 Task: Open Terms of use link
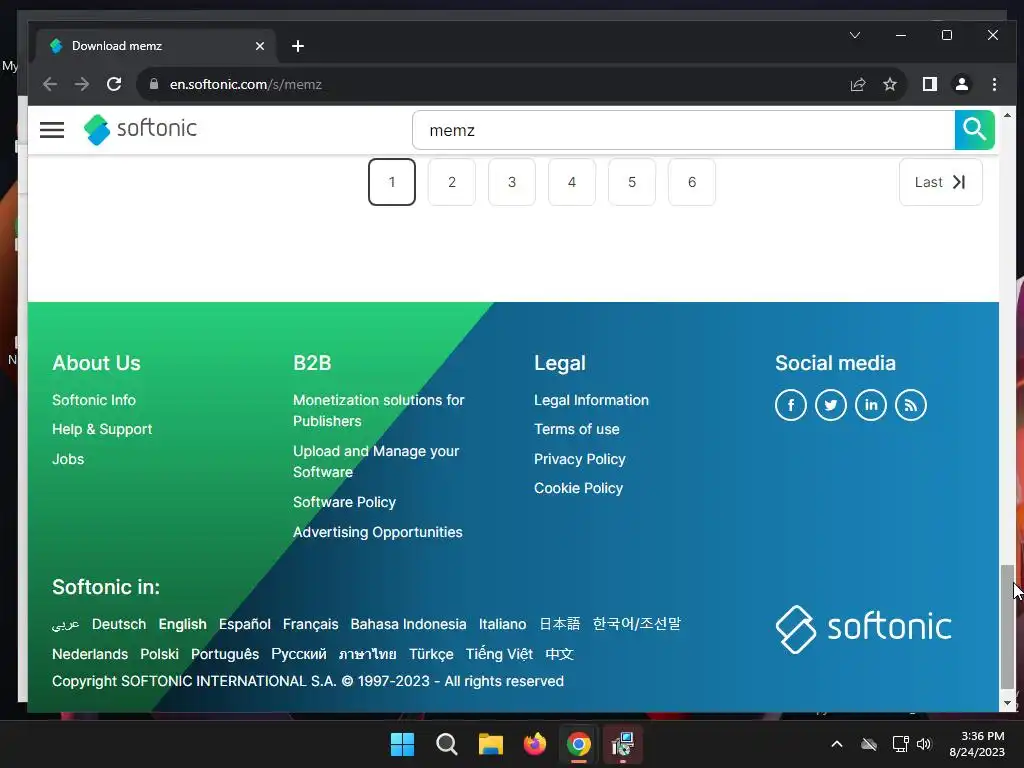[577, 429]
